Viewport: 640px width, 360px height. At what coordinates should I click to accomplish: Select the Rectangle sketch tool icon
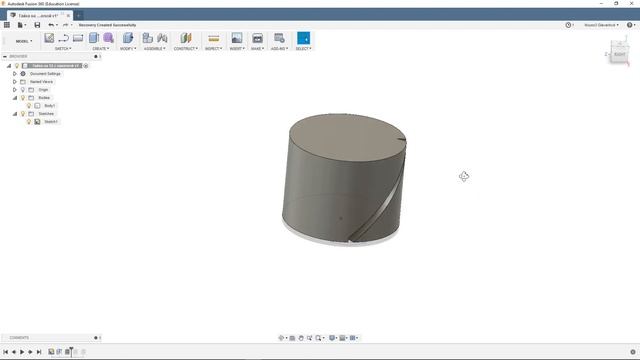tap(78, 38)
